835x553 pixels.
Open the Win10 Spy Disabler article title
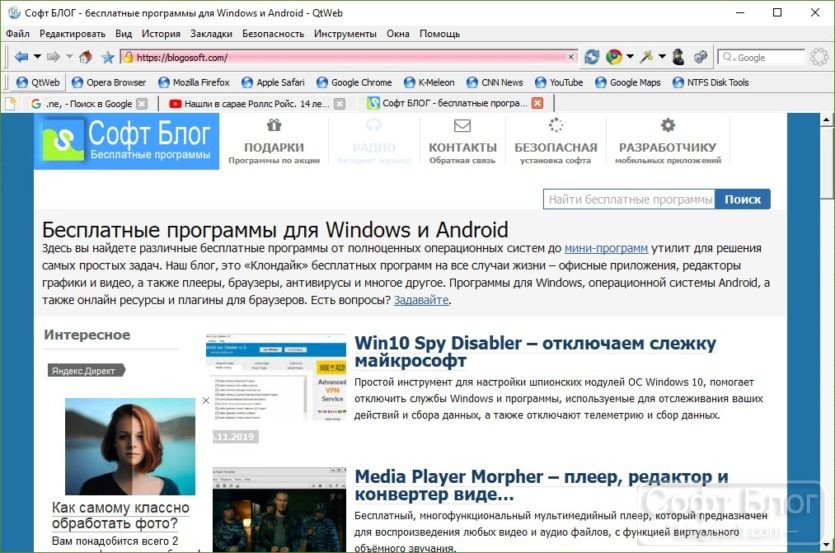pos(535,352)
